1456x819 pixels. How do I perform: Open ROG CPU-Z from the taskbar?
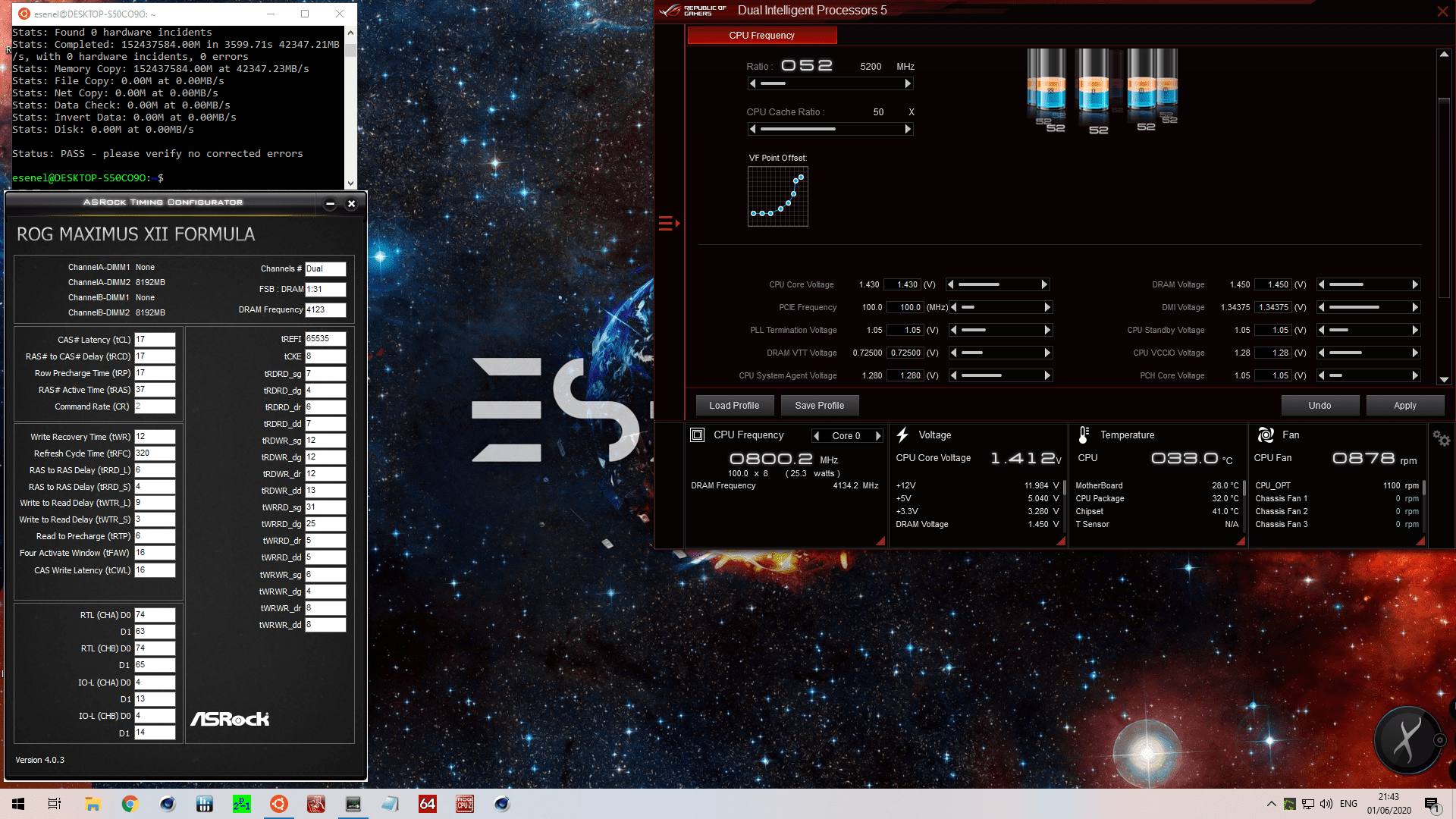point(464,804)
